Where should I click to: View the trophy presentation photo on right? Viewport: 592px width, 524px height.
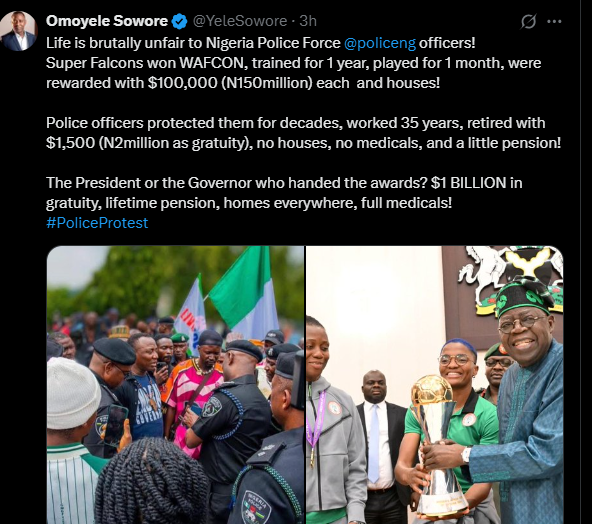point(435,385)
